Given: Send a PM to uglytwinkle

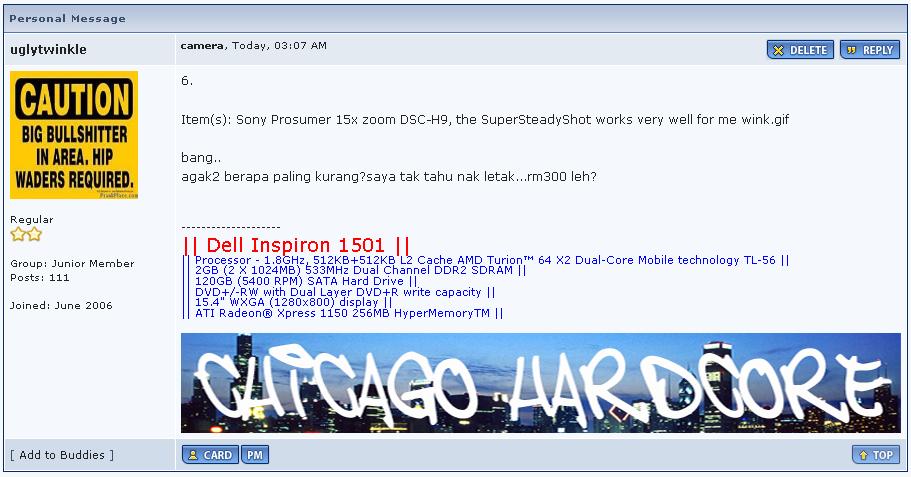Looking at the screenshot, I should click(254, 455).
